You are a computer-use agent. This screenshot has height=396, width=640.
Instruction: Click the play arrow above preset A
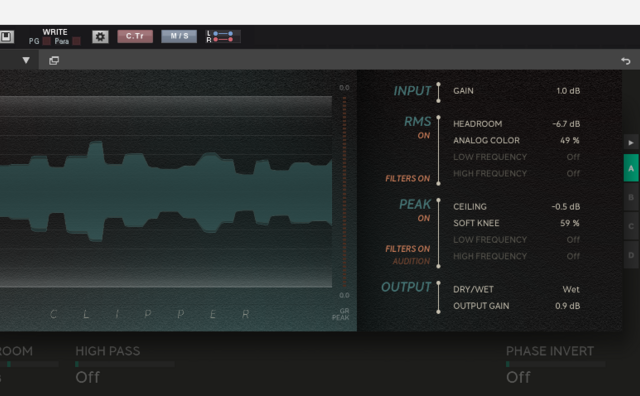click(x=631, y=142)
